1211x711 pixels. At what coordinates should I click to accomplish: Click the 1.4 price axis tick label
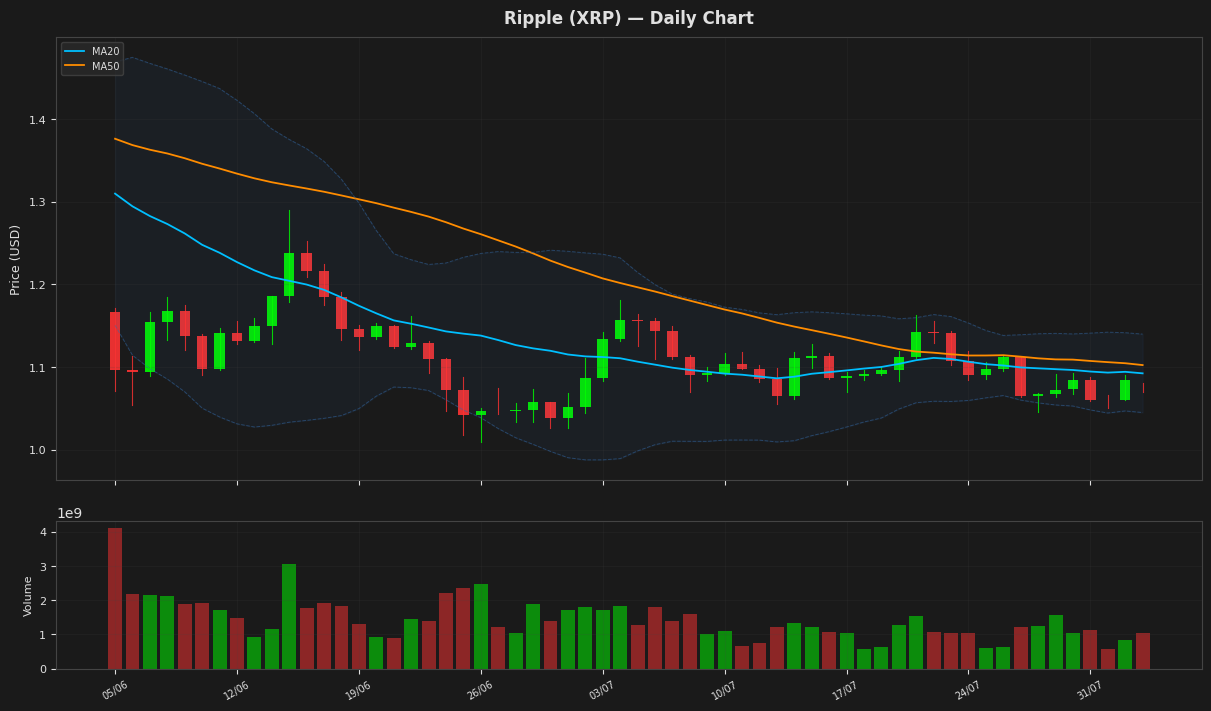click(x=39, y=120)
